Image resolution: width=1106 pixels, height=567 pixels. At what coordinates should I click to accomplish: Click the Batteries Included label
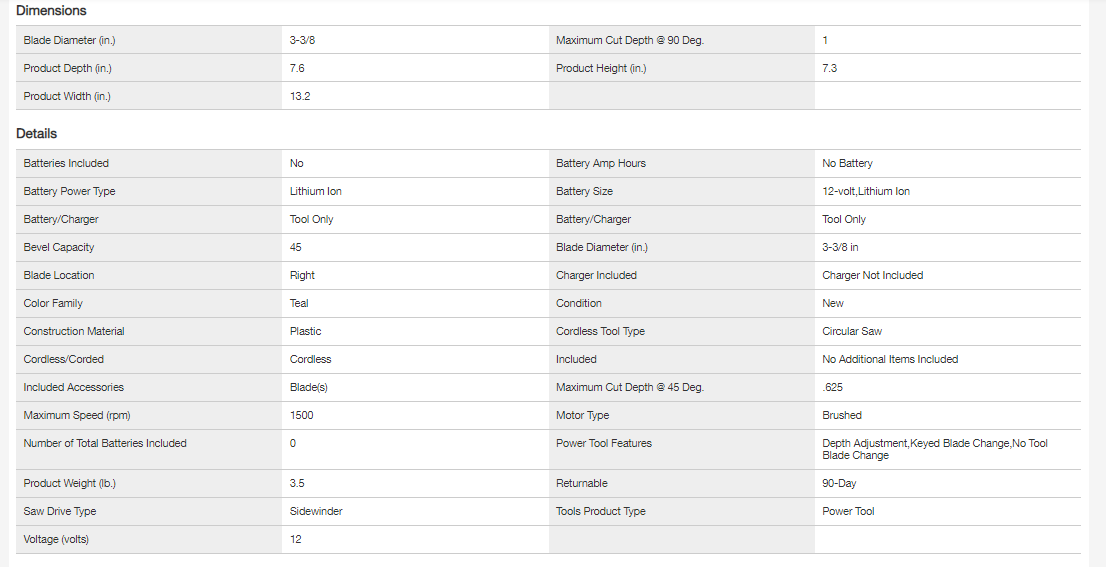tap(66, 163)
